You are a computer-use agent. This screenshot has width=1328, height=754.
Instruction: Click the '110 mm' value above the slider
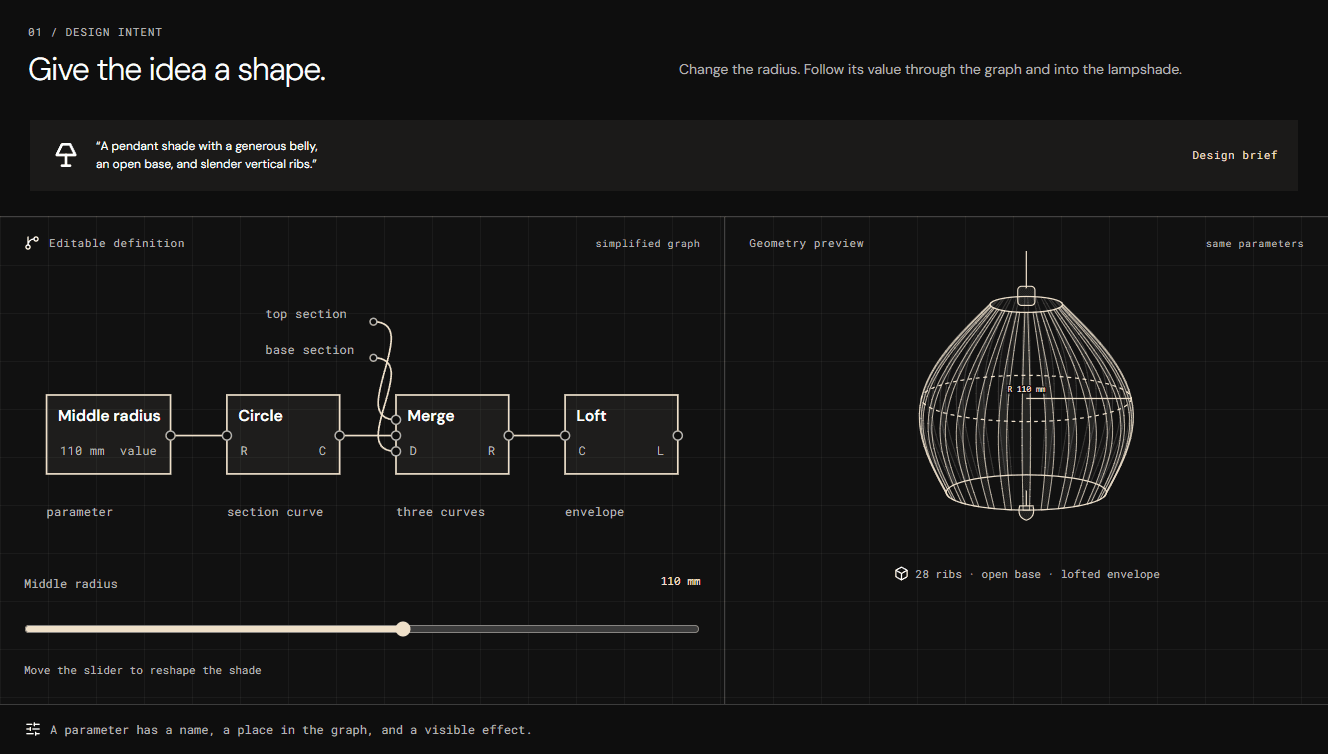[x=681, y=581]
